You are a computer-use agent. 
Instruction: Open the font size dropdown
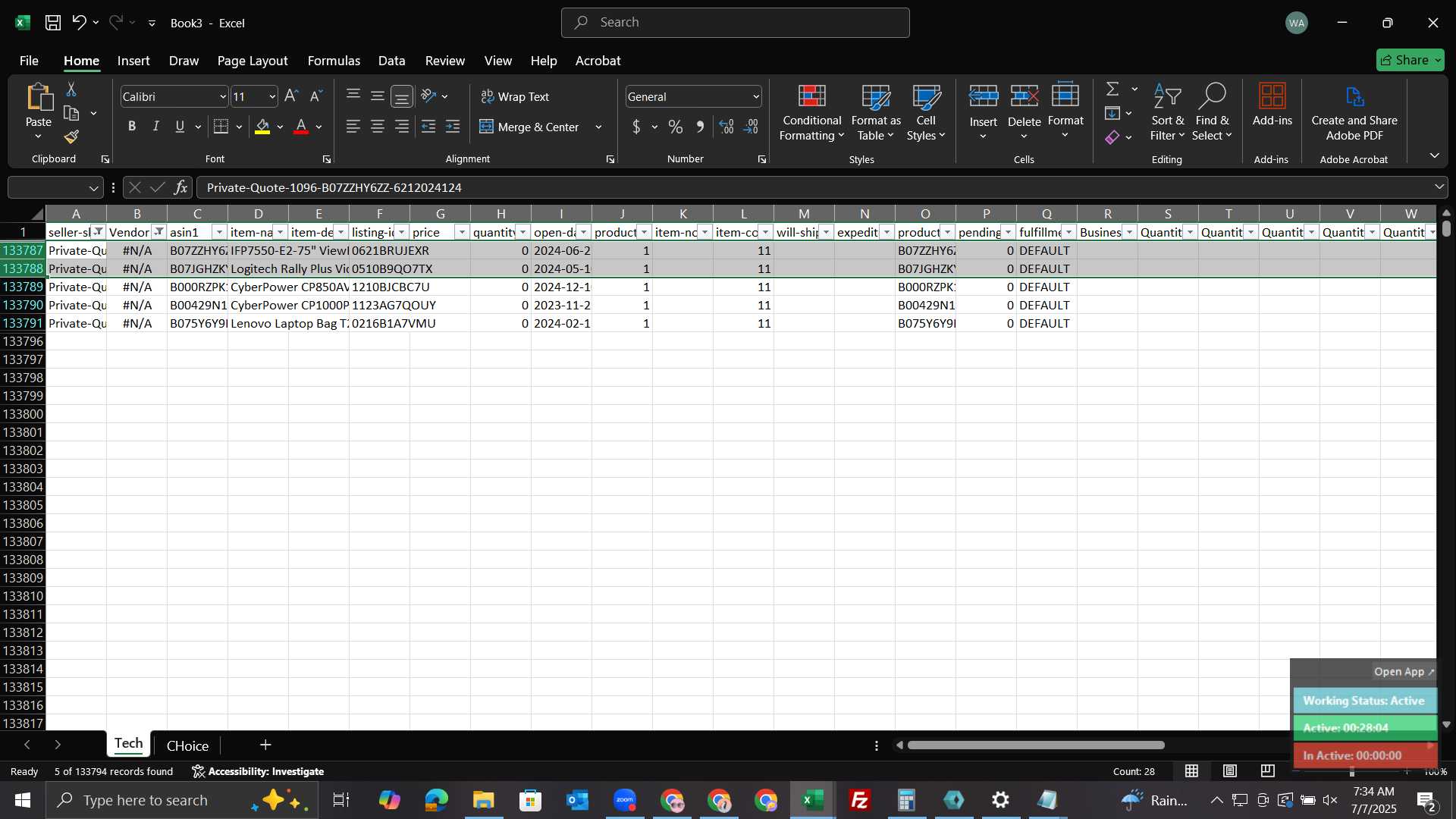pos(272,97)
